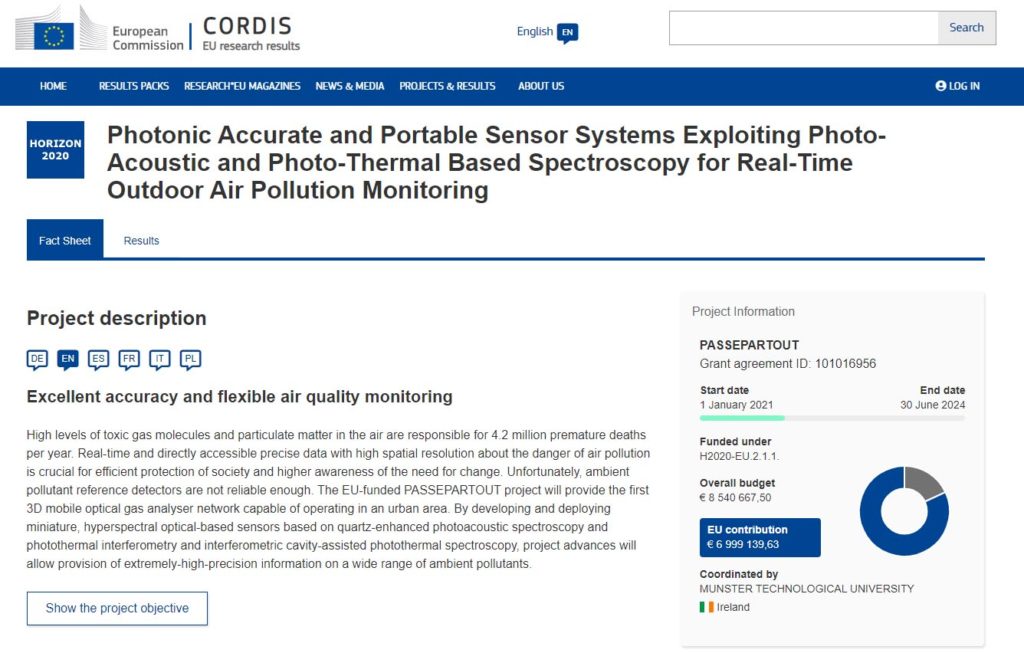Select the DE language speech bubble
This screenshot has height=653, width=1024.
click(x=37, y=359)
